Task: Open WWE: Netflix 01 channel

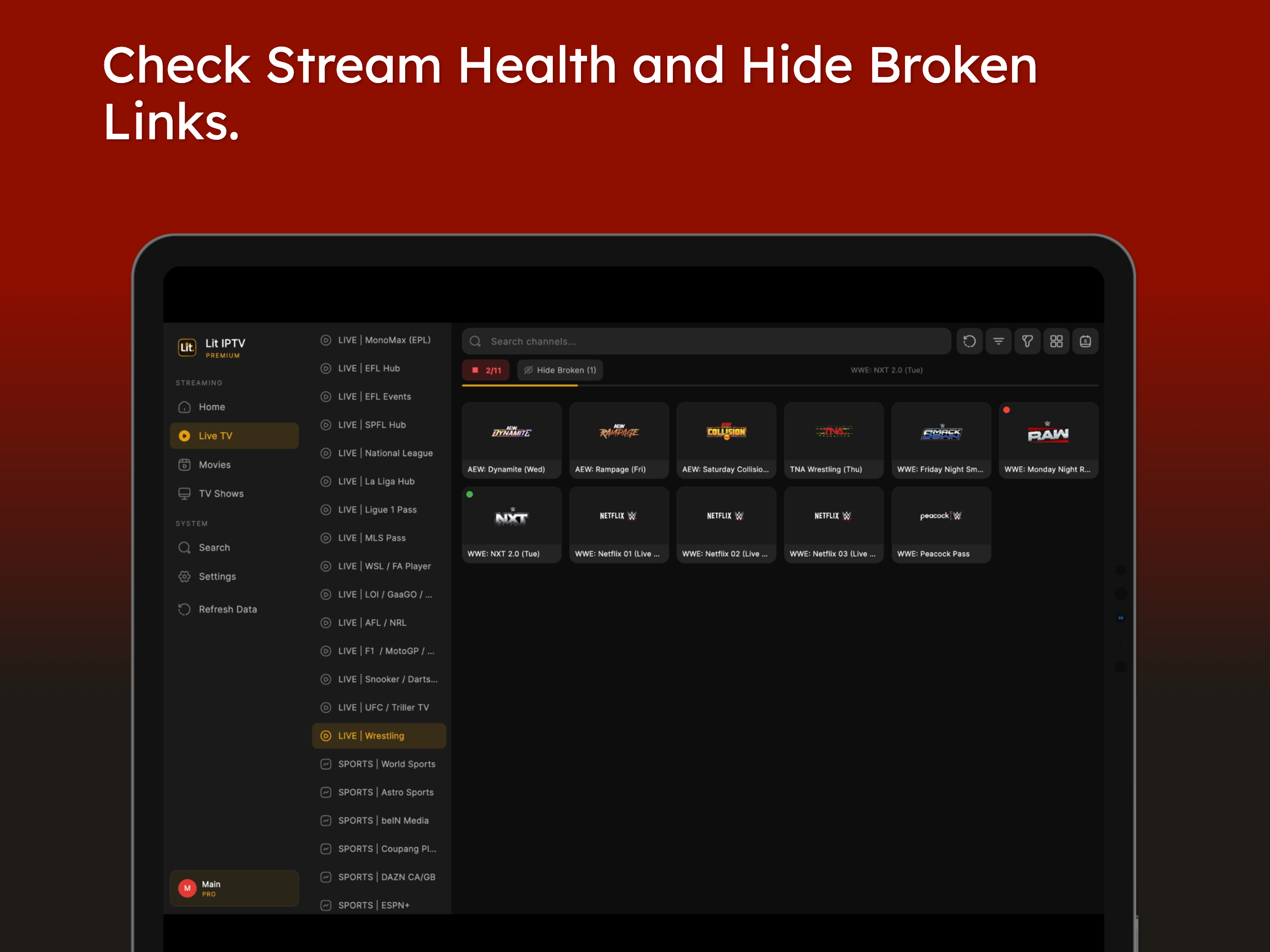Action: [619, 524]
